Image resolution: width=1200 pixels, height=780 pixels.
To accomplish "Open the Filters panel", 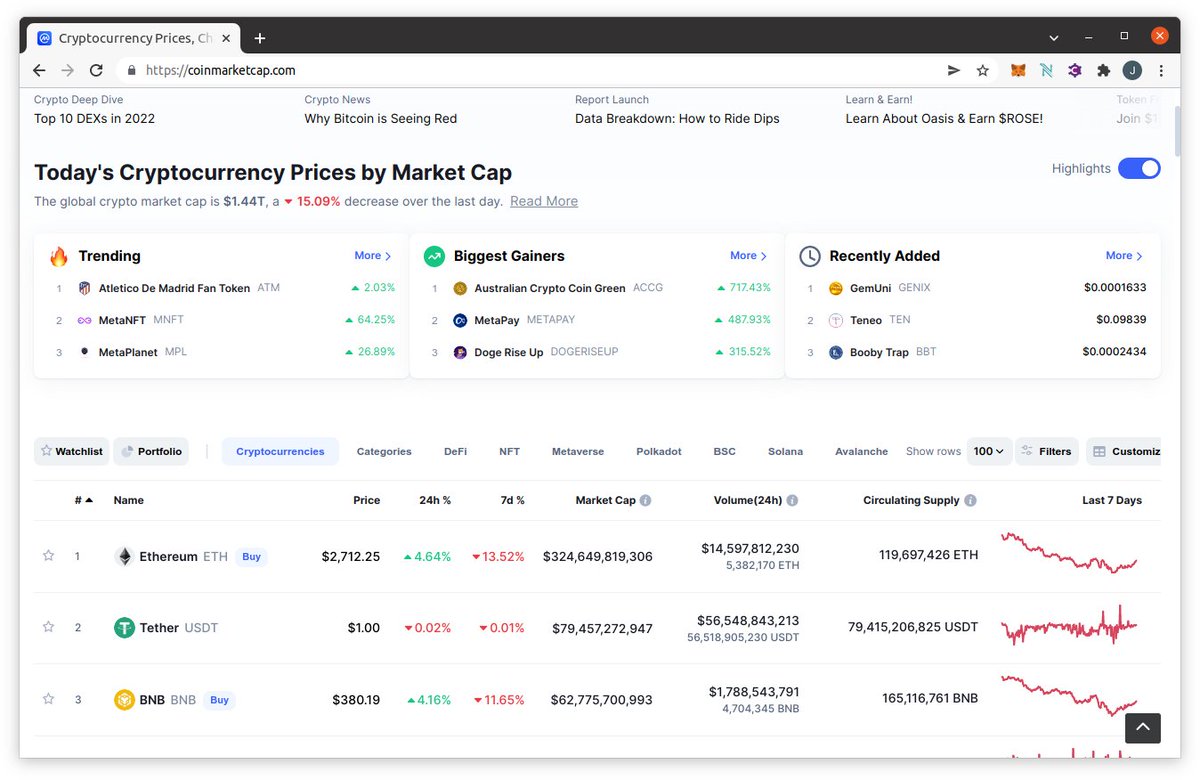I will 1047,451.
